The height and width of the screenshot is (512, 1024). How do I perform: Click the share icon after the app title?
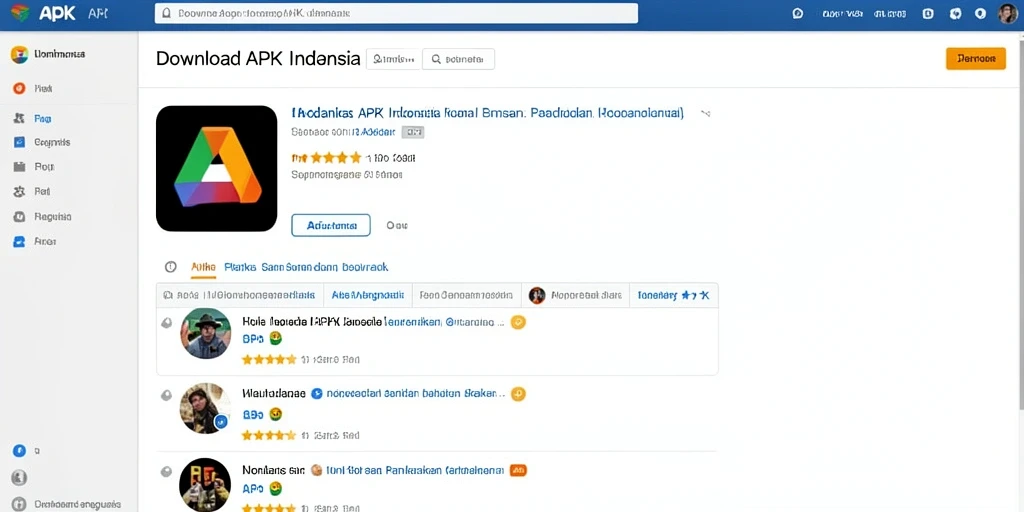[705, 113]
